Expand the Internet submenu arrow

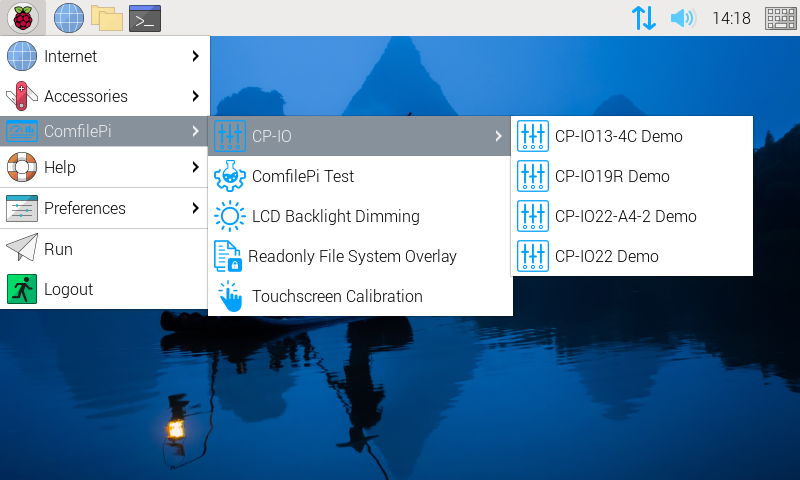tap(196, 56)
